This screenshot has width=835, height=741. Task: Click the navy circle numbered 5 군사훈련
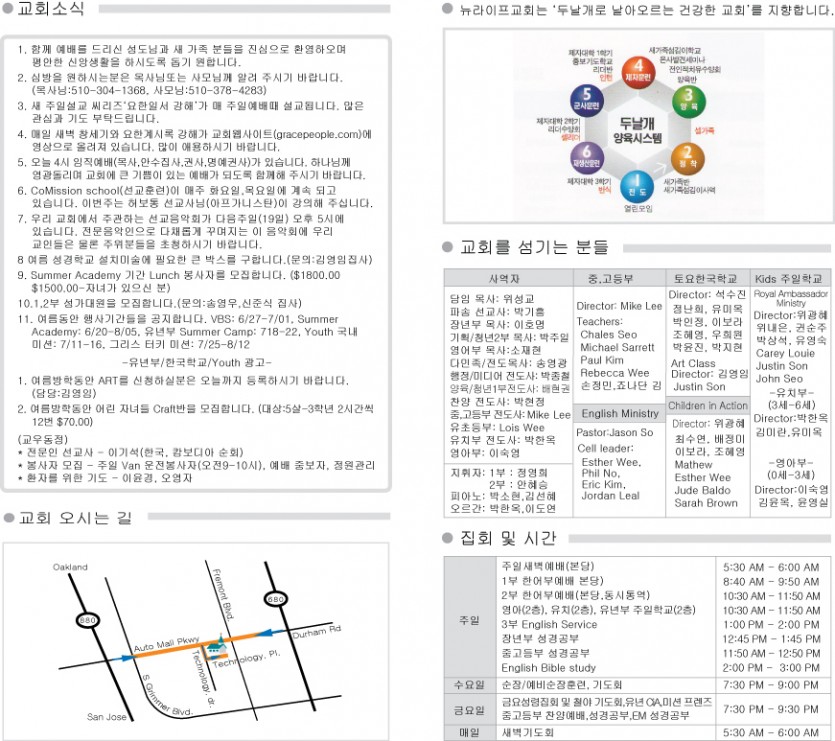(x=586, y=100)
